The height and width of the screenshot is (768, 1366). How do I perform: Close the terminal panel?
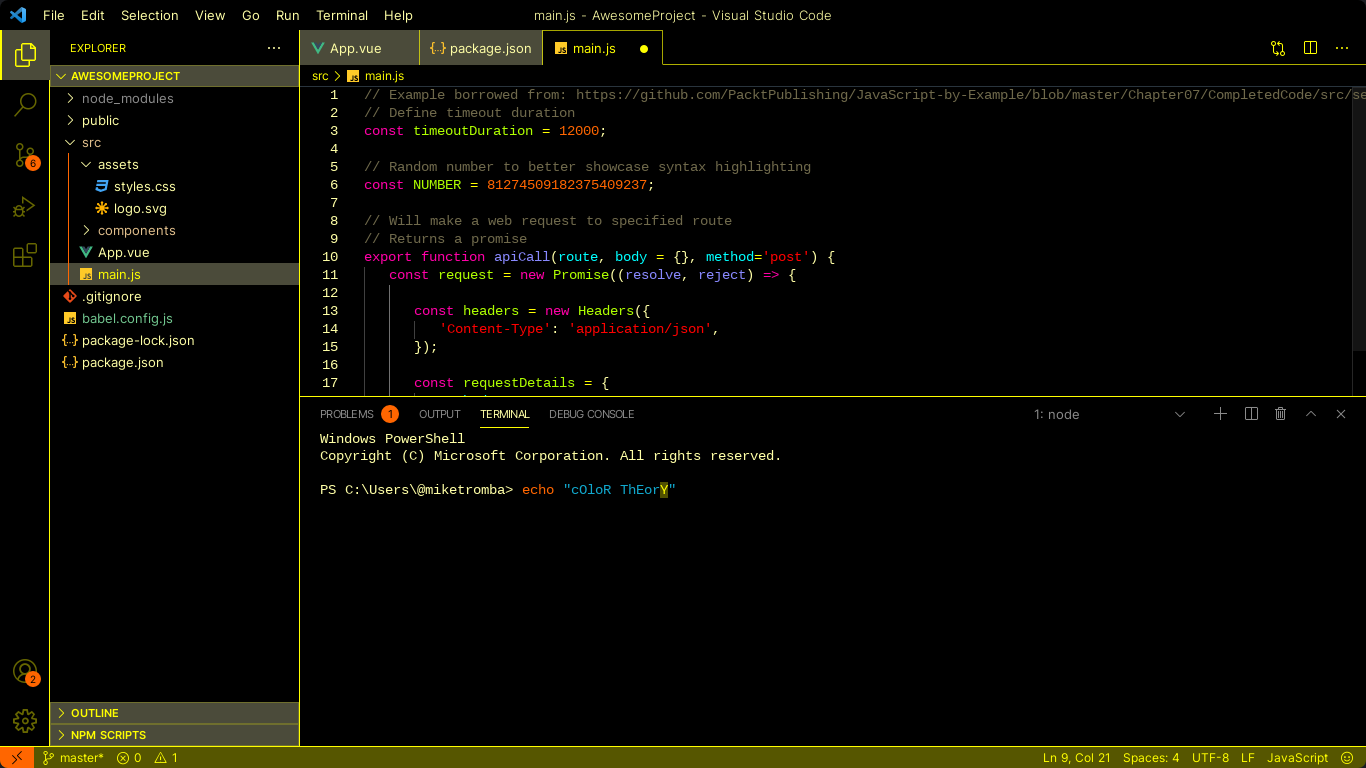[x=1341, y=414]
